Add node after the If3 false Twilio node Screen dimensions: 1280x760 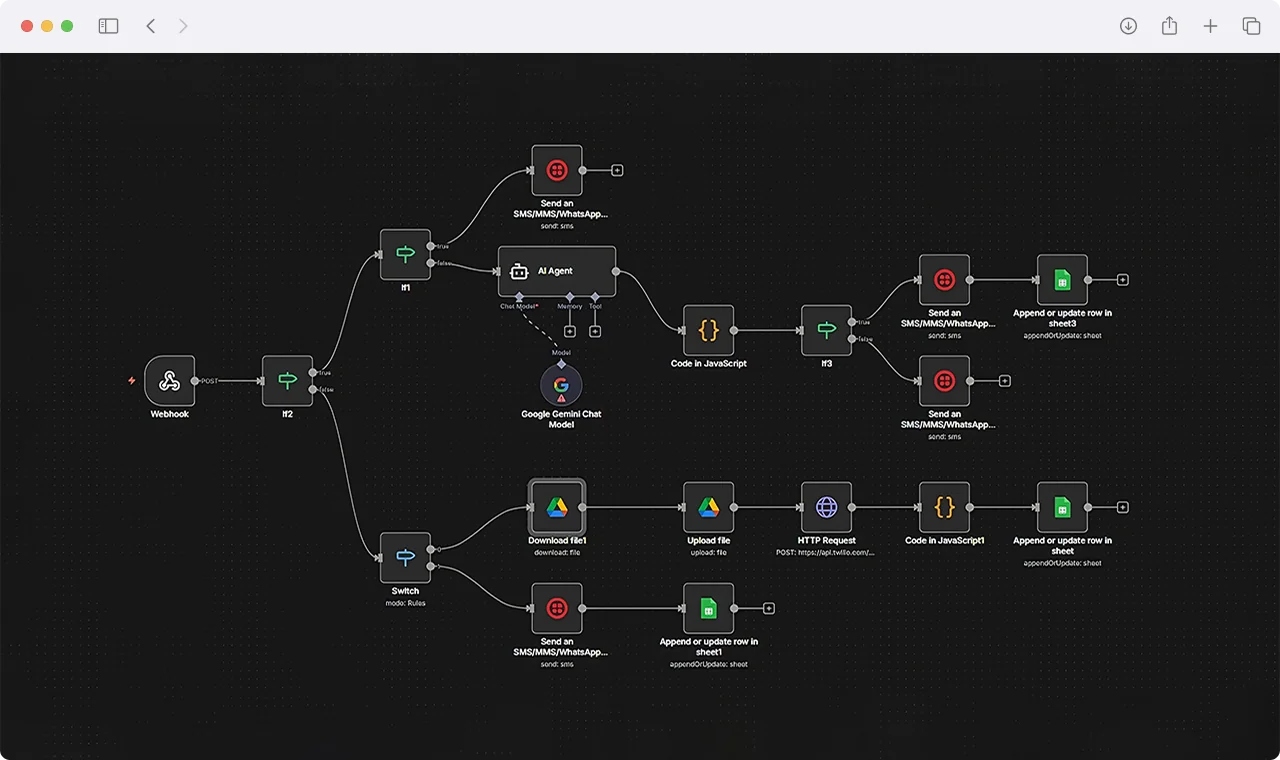pos(1005,381)
